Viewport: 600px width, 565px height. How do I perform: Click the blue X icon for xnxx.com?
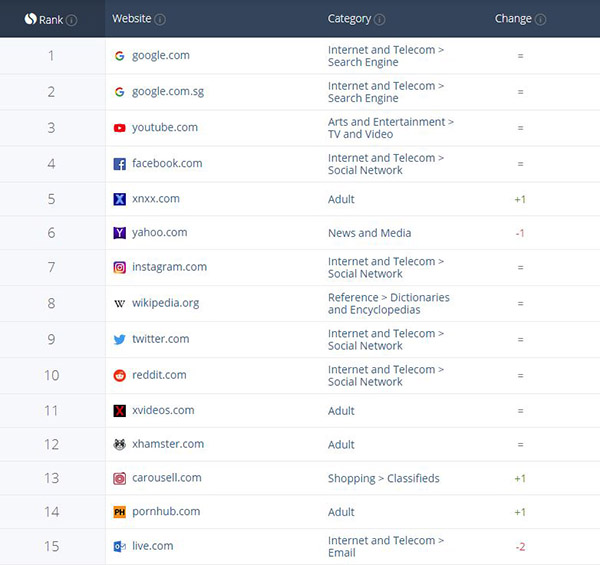pos(119,199)
